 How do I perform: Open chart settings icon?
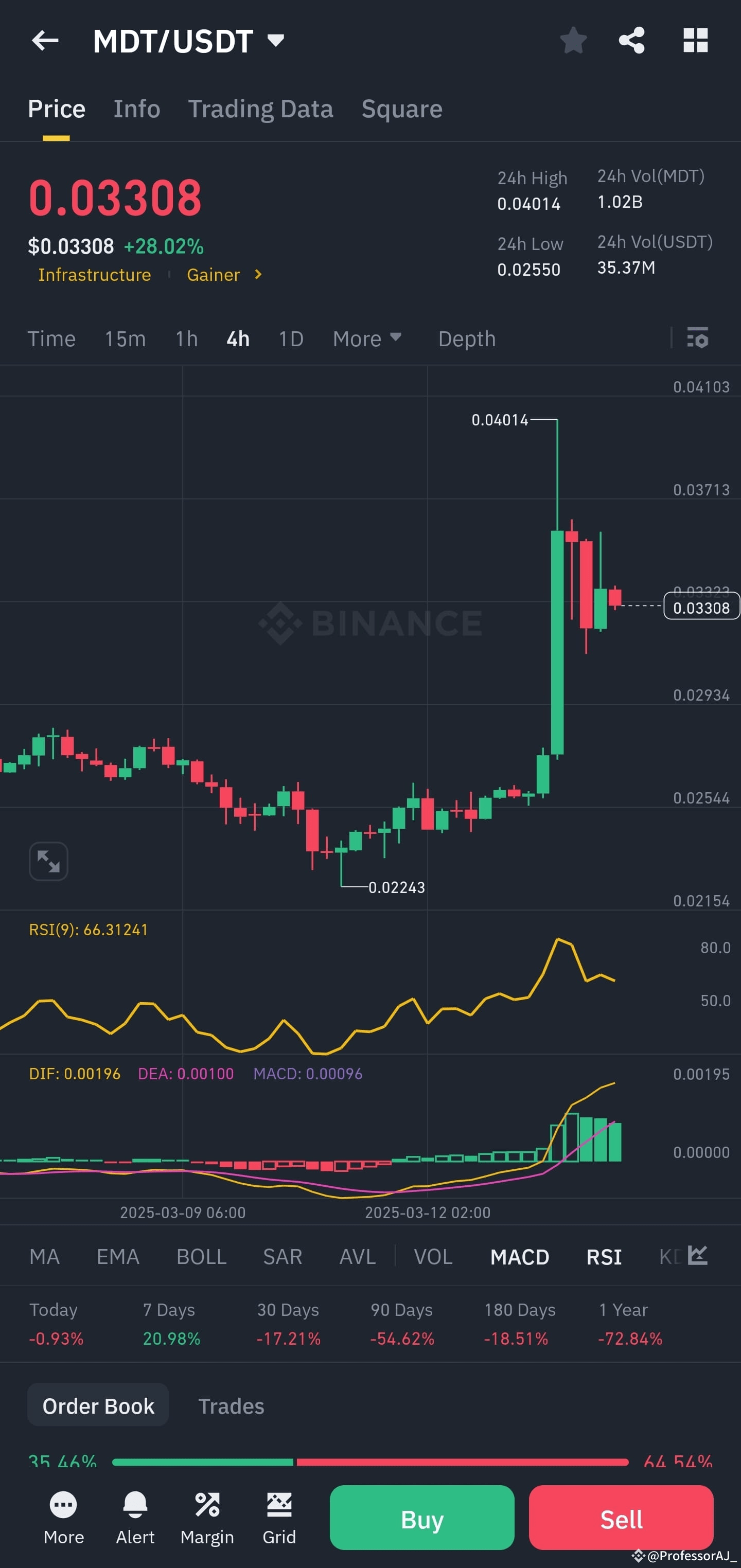[698, 338]
